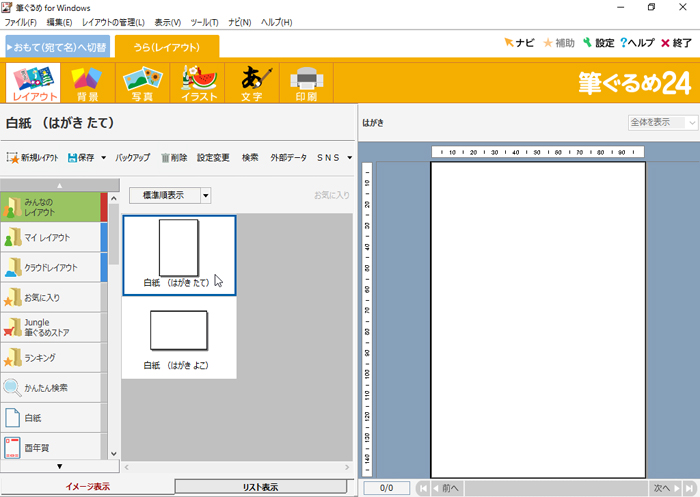The image size is (700, 497).
Task: Select かんたん検索 in the sidebar
Action: click(52, 387)
